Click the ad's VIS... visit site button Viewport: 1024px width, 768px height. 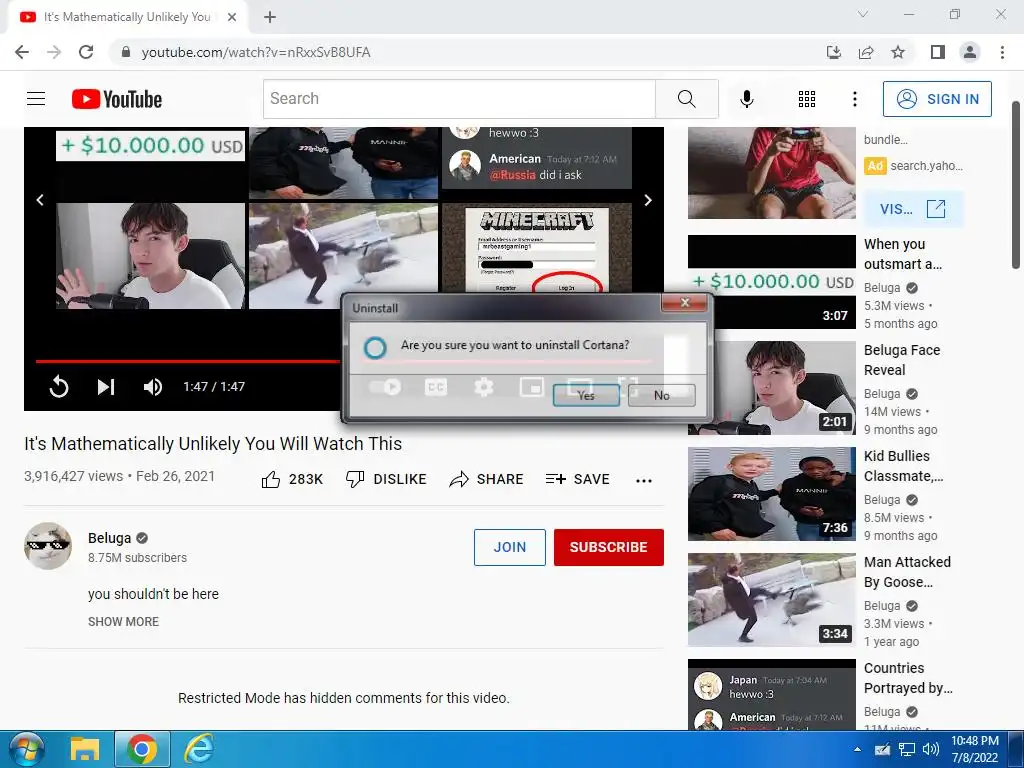913,209
